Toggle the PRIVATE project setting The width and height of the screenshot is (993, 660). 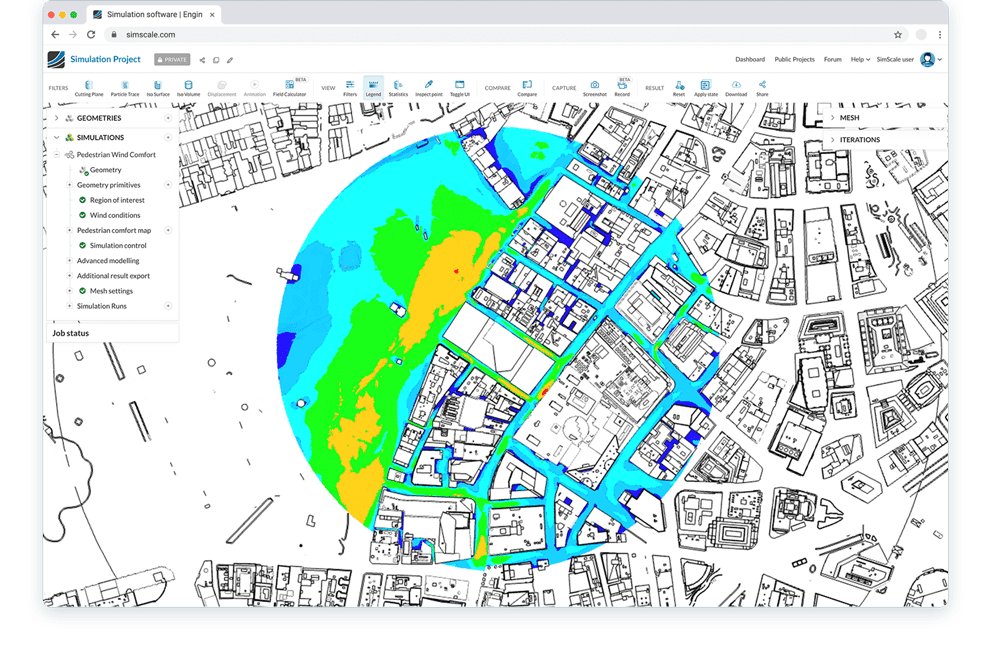[x=172, y=59]
